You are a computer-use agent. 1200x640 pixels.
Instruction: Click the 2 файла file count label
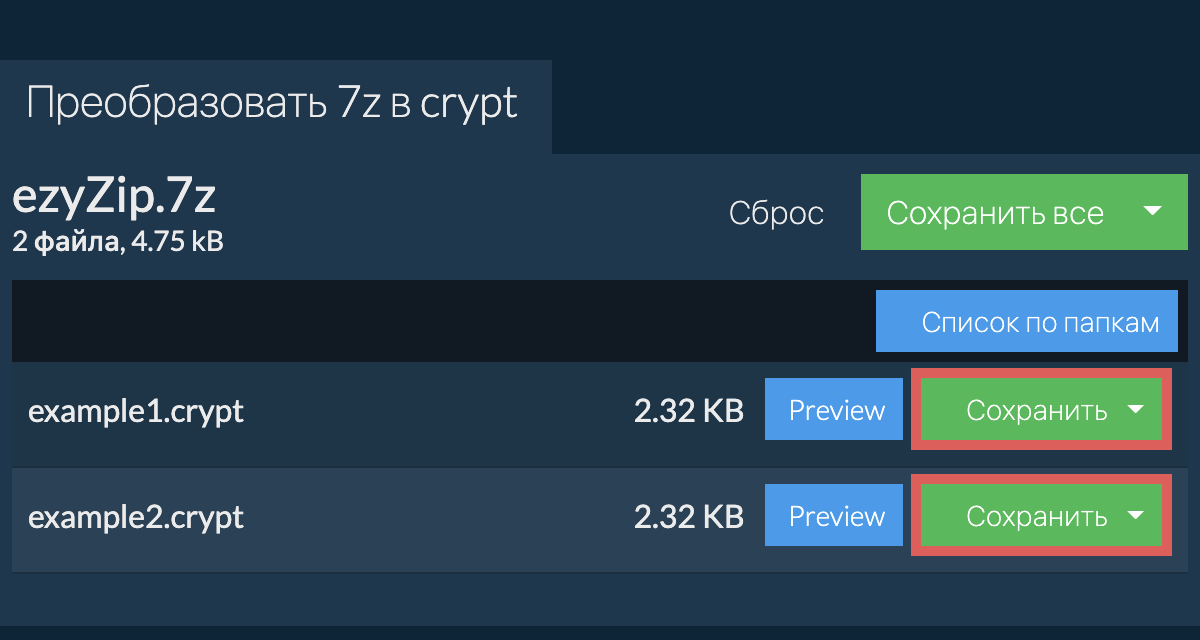(x=63, y=241)
